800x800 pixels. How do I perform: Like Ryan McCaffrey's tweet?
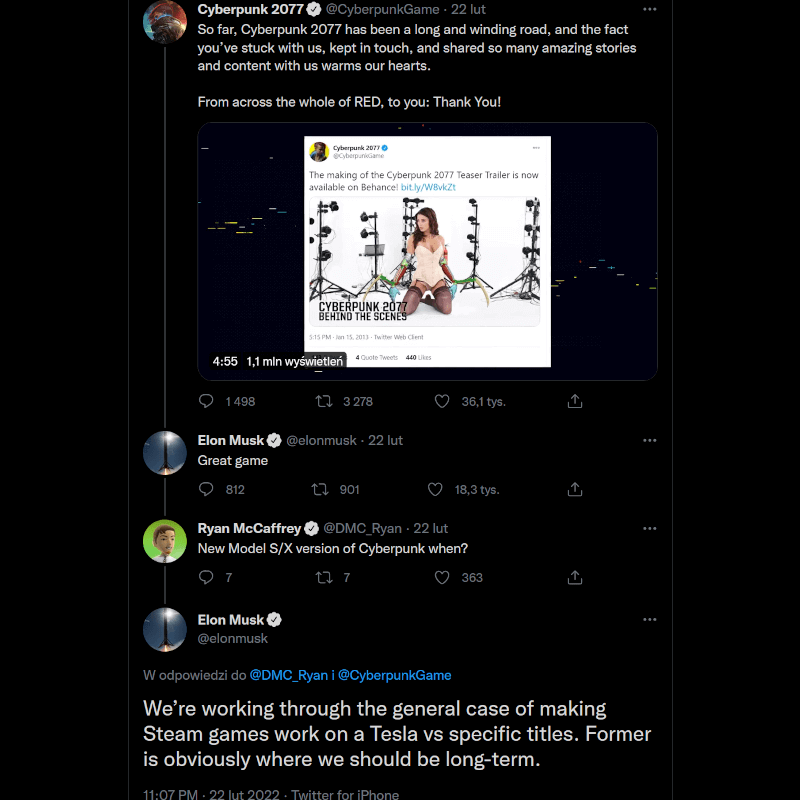[441, 577]
